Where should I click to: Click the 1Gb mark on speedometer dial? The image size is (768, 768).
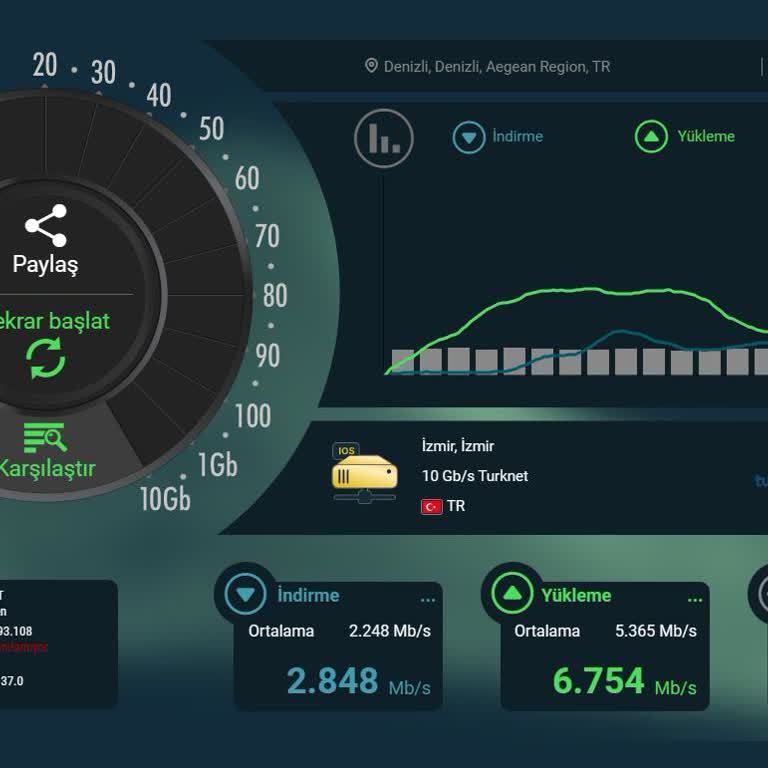(217, 465)
